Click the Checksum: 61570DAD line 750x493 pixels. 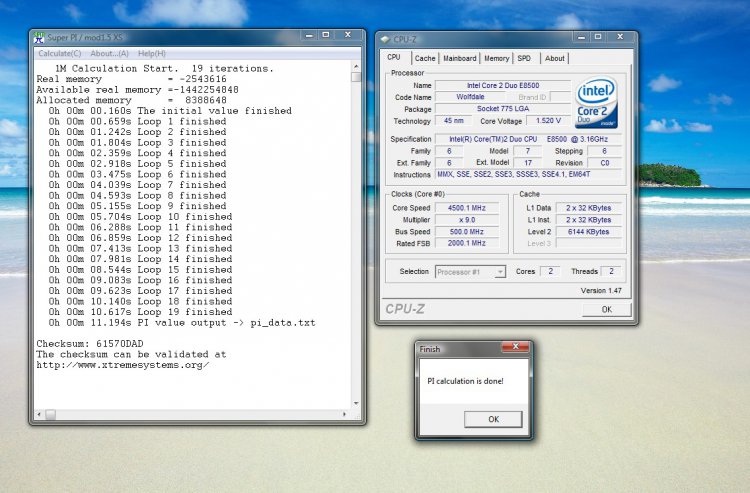pos(90,344)
